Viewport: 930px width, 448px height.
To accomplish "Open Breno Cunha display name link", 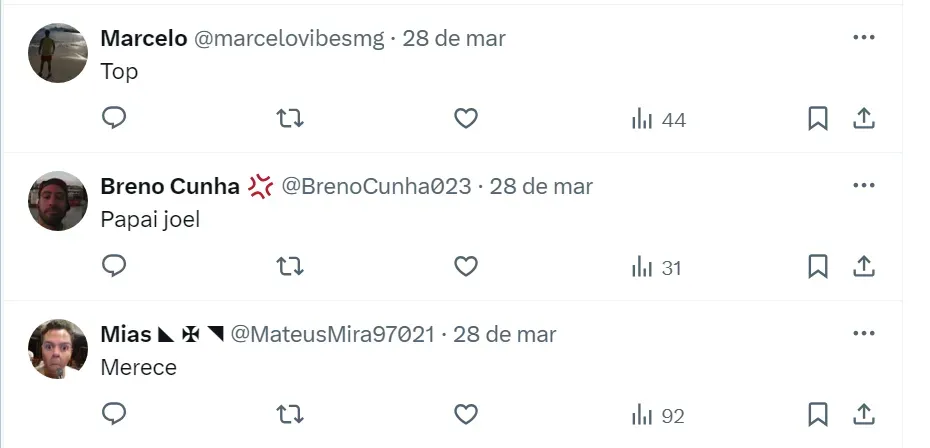I will pos(170,186).
